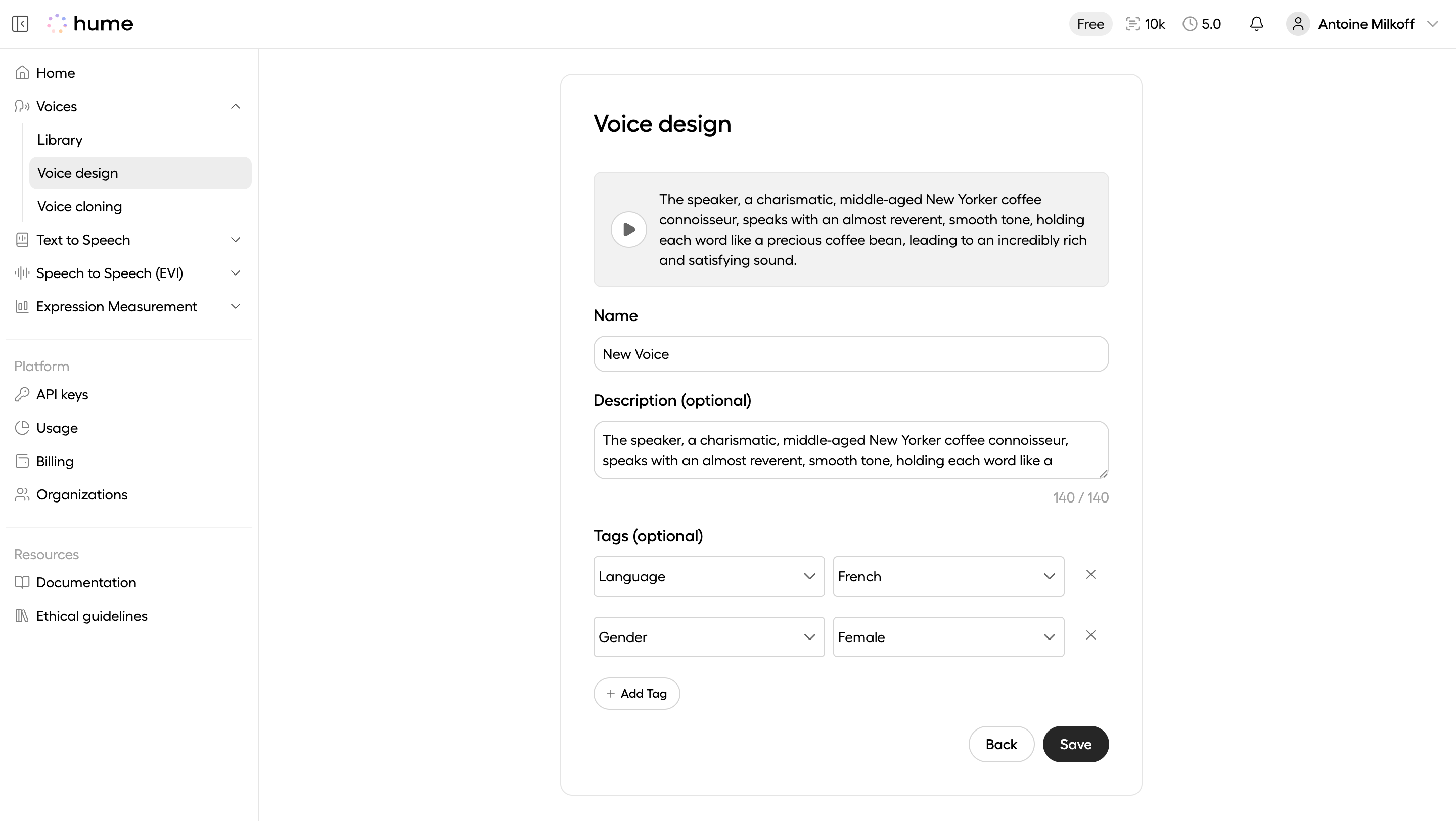Save the new voice
This screenshot has width=1456, height=821.
tap(1075, 744)
